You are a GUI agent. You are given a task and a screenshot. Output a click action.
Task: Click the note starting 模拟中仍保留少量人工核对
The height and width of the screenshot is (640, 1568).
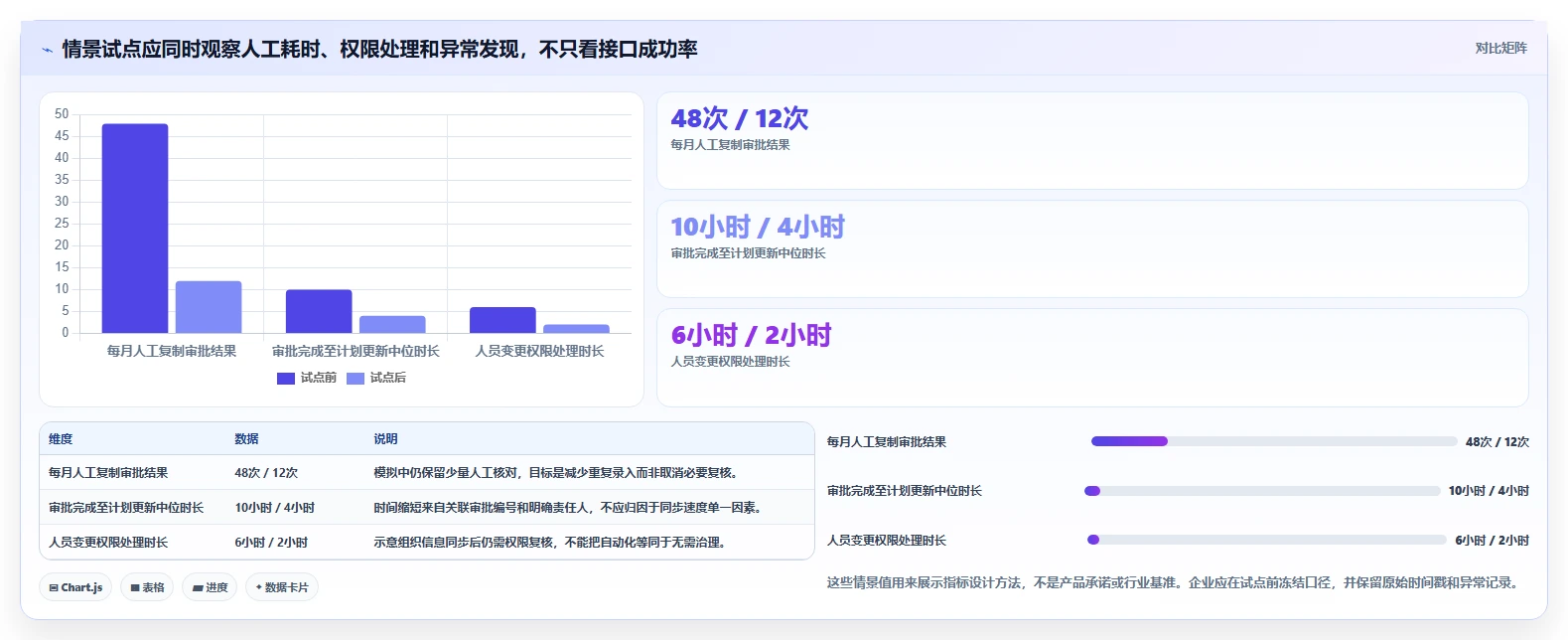point(556,473)
